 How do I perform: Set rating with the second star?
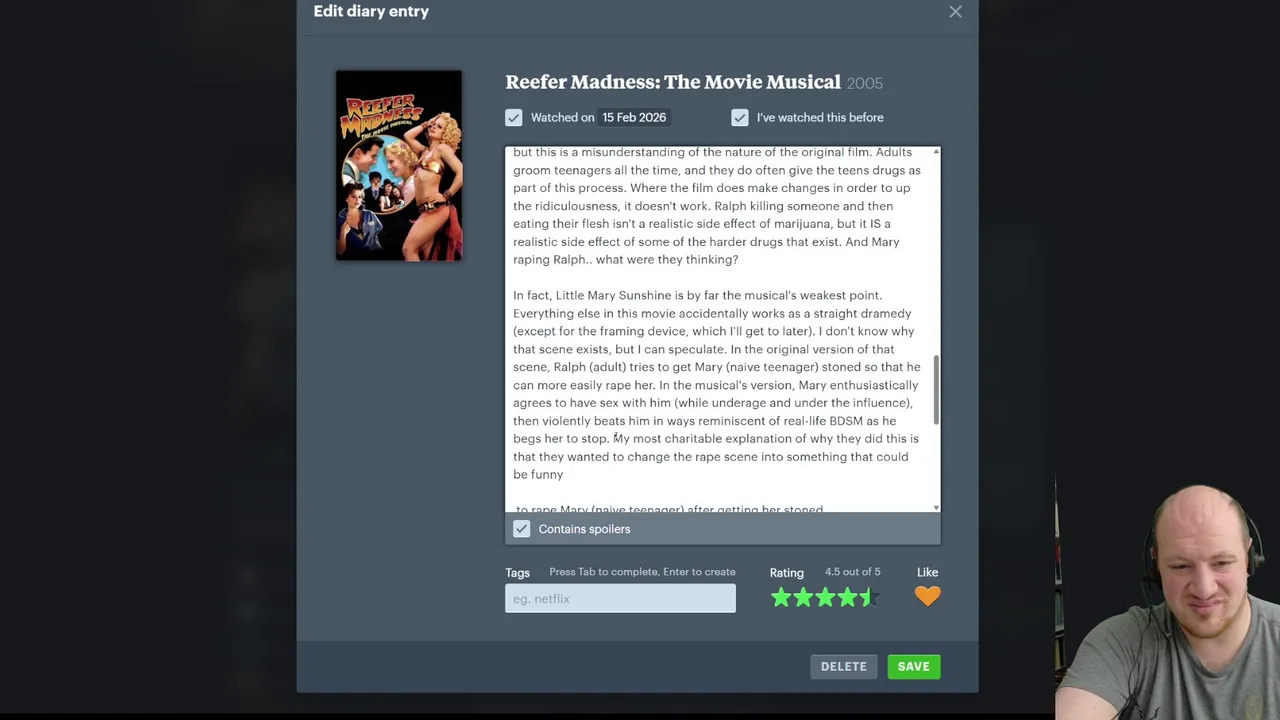click(803, 598)
